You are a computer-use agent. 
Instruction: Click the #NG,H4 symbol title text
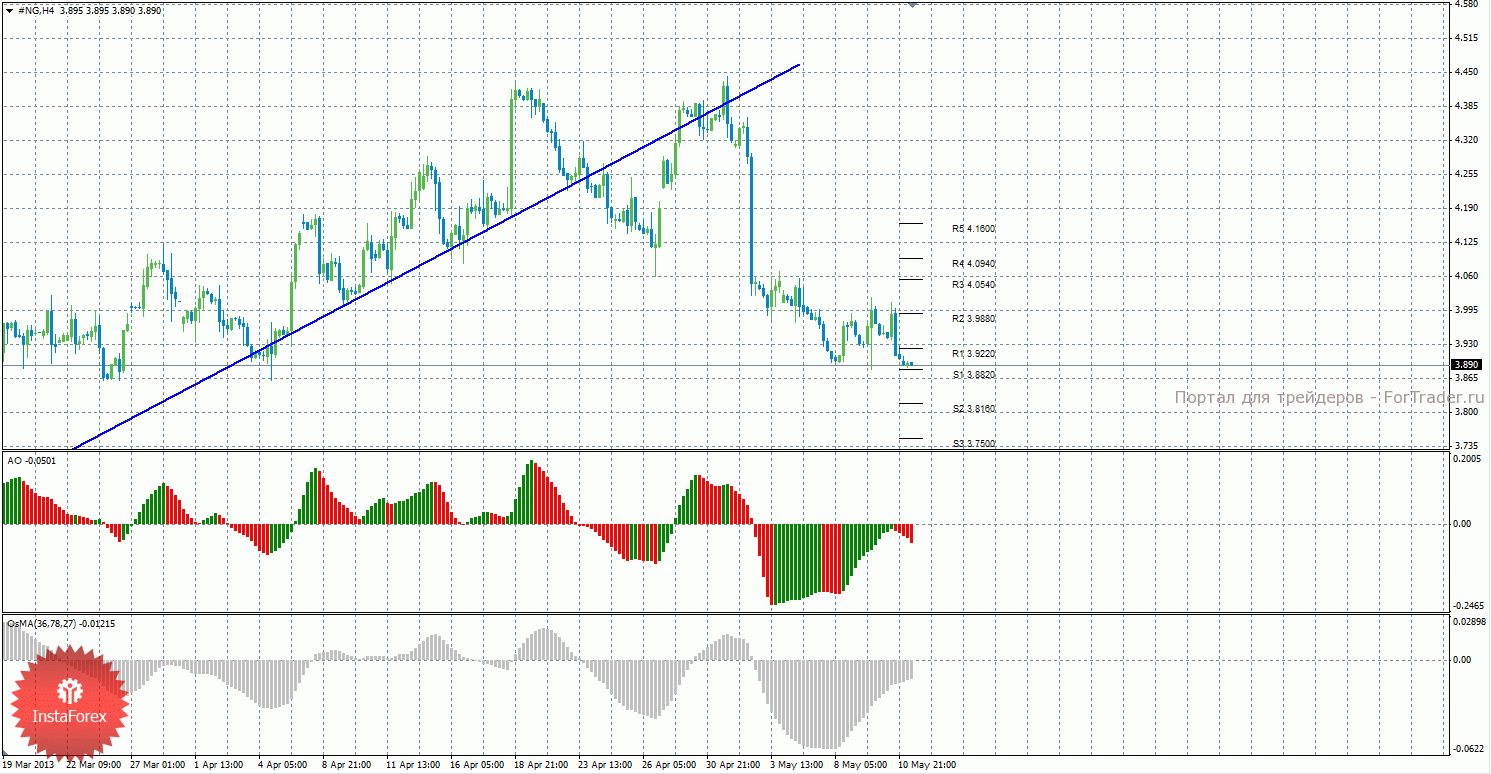click(36, 9)
